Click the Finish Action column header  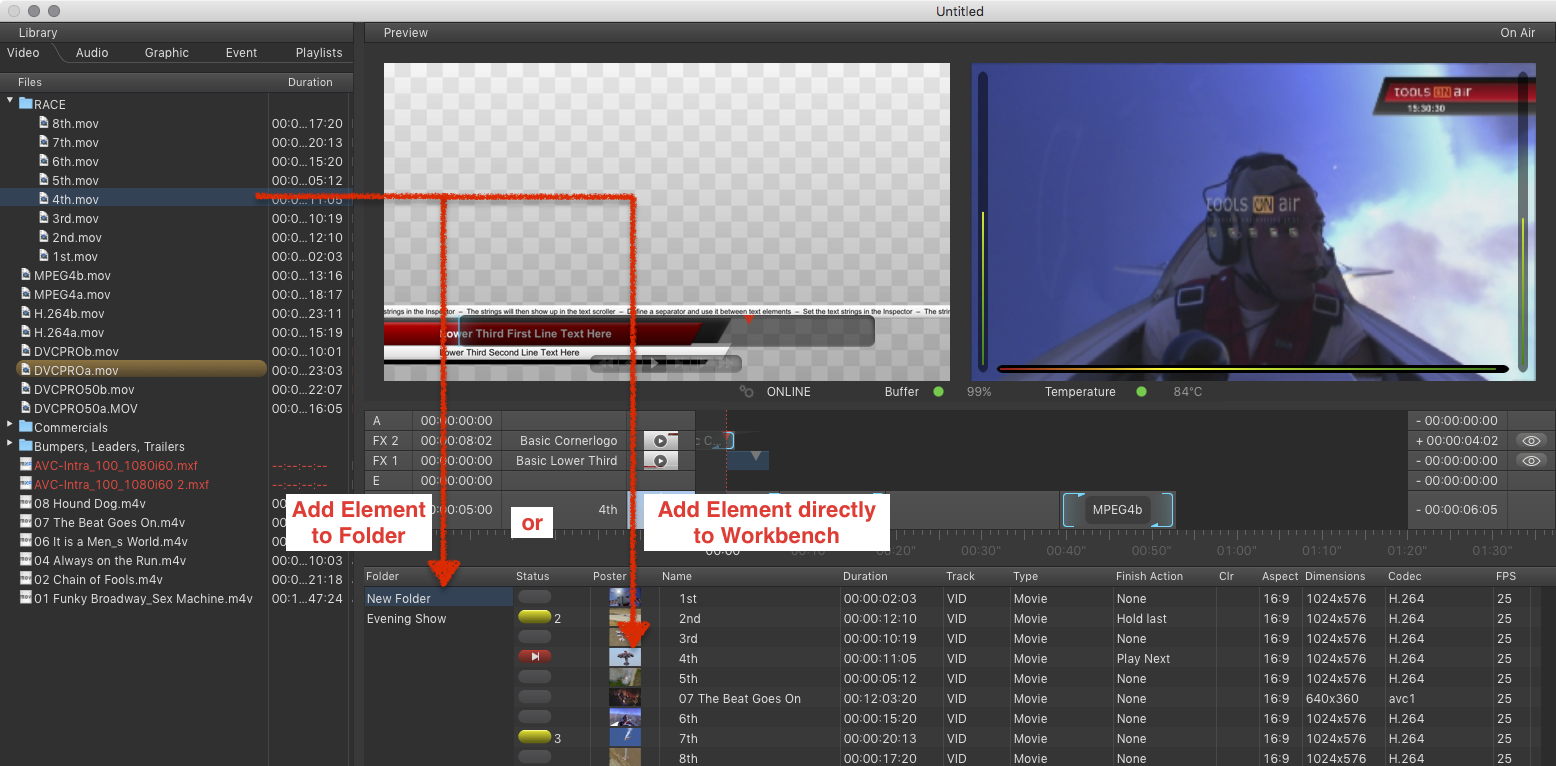[x=1150, y=576]
